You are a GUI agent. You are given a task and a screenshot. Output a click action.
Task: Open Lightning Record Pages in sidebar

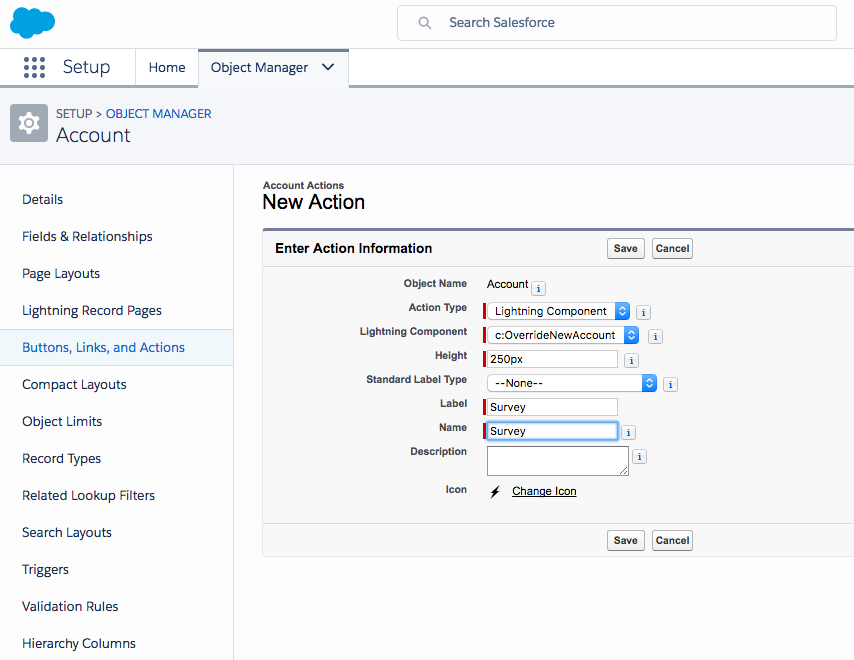point(92,310)
